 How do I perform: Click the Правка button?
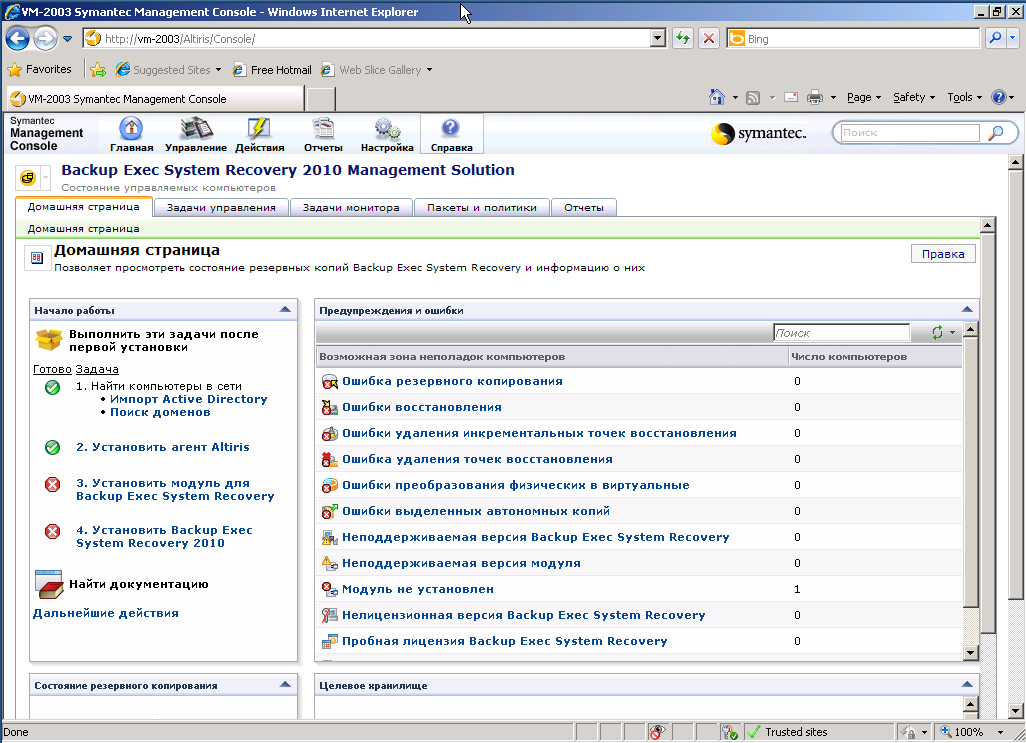[942, 254]
